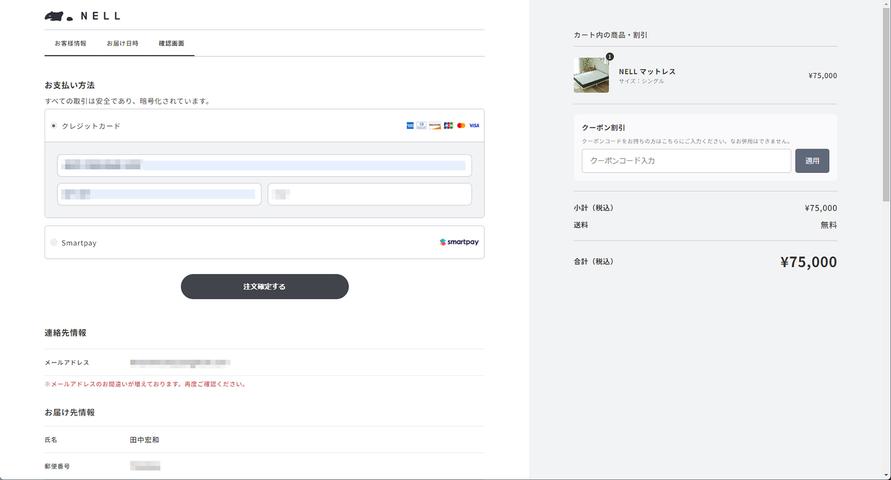Click the Visa card icon
Viewport: 891px width, 480px height.
[x=474, y=126]
